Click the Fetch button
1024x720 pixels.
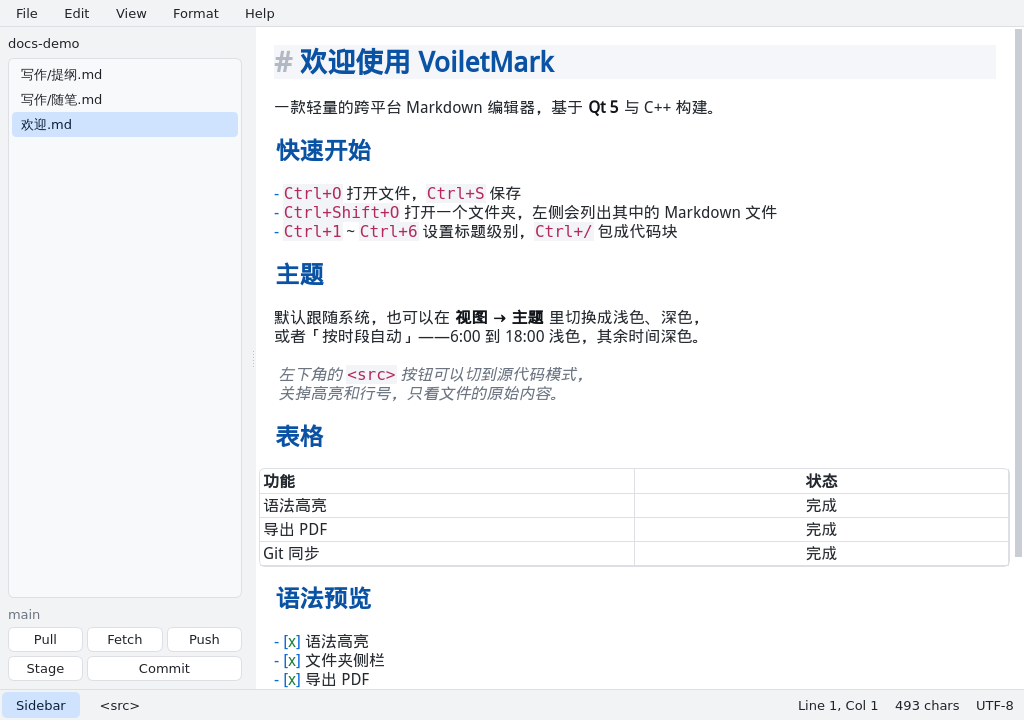click(125, 639)
